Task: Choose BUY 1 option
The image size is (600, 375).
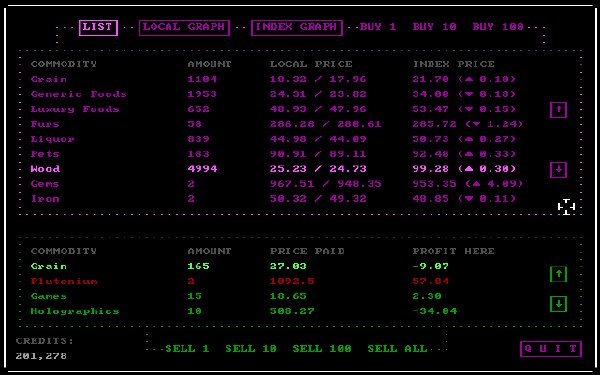Action: (378, 27)
